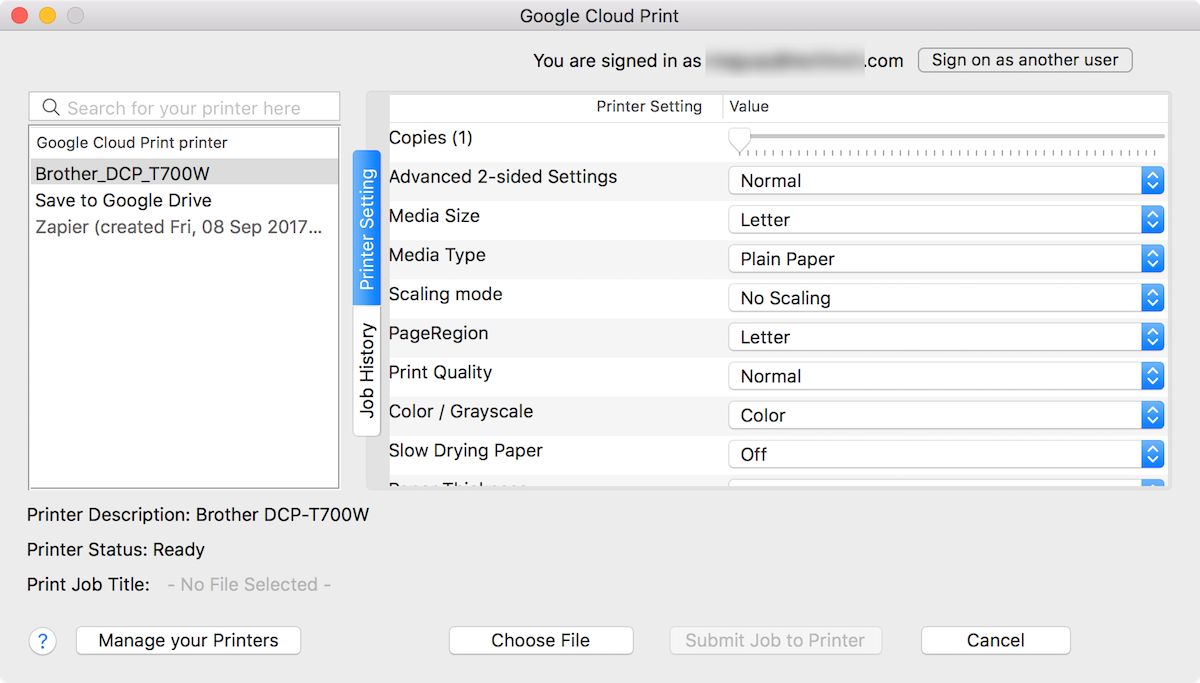Viewport: 1200px width, 683px height.
Task: Open the Color / Grayscale dropdown
Action: tap(945, 415)
